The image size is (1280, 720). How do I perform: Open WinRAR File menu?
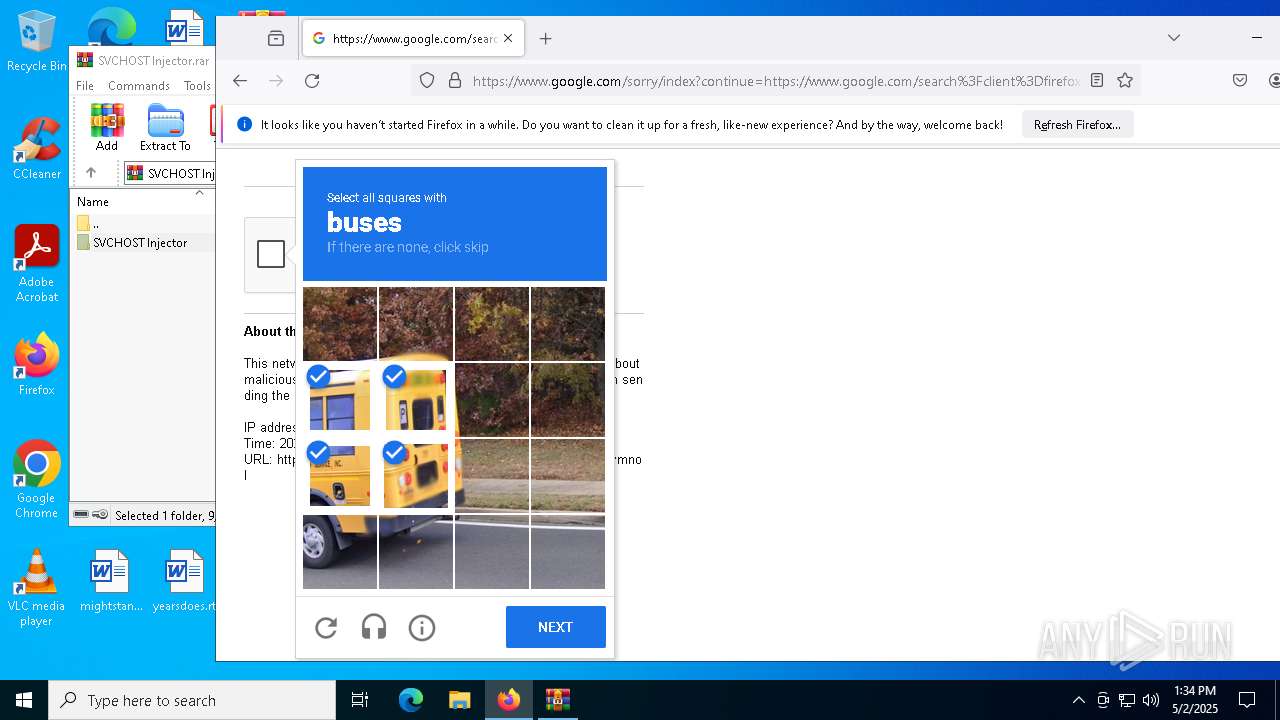(x=85, y=86)
